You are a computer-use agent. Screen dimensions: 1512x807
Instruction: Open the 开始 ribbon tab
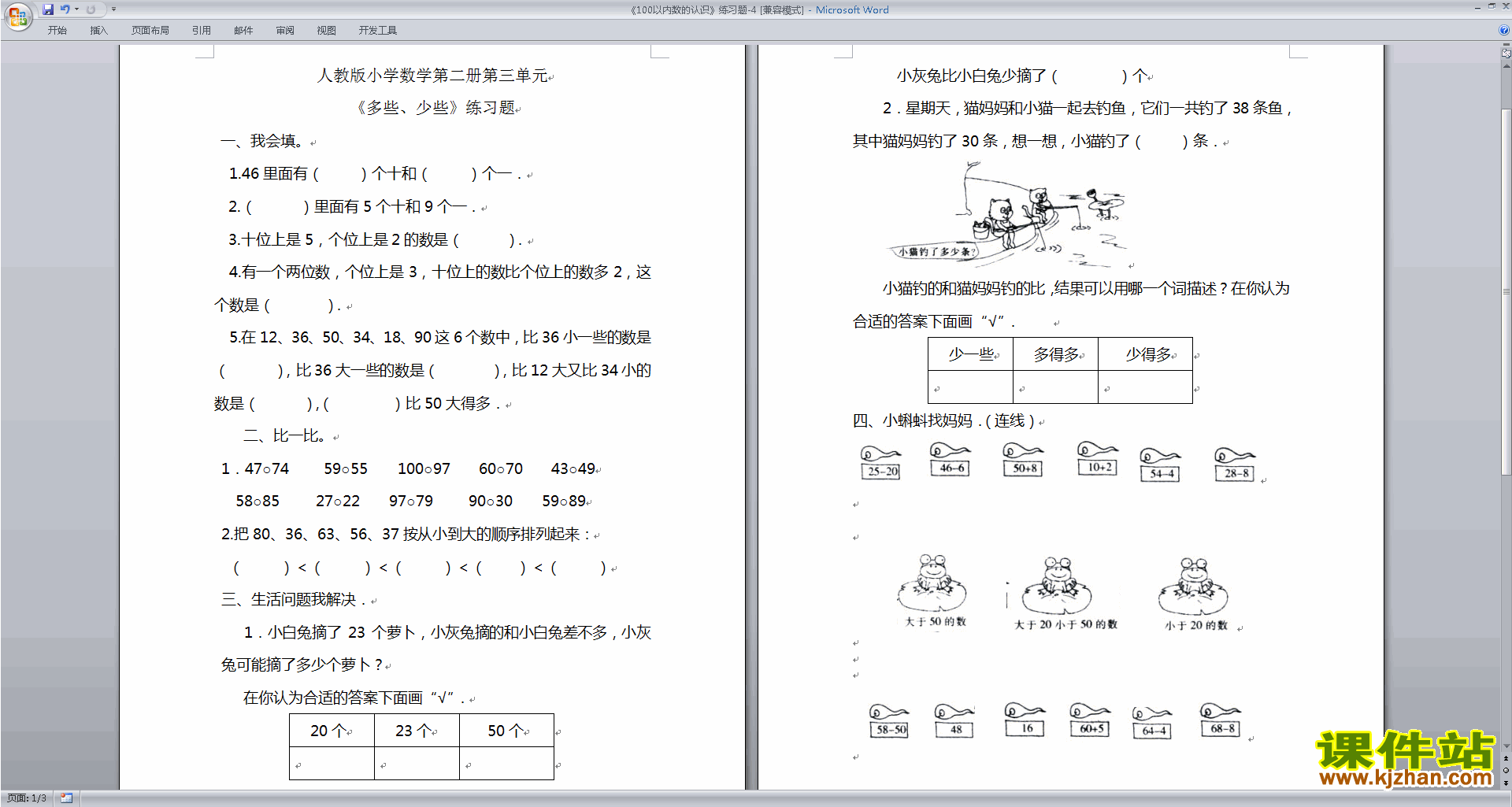[x=57, y=31]
